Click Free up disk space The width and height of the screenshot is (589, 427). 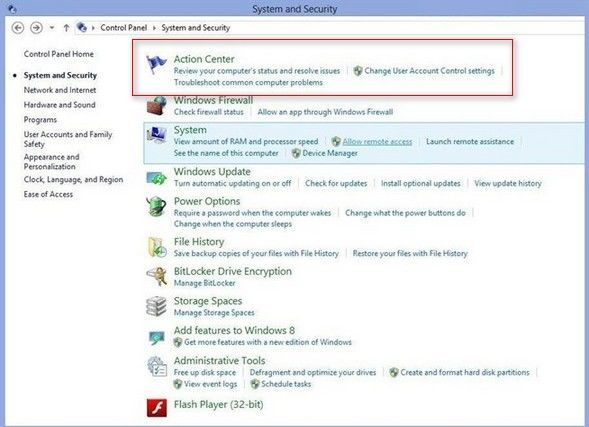click(x=205, y=373)
